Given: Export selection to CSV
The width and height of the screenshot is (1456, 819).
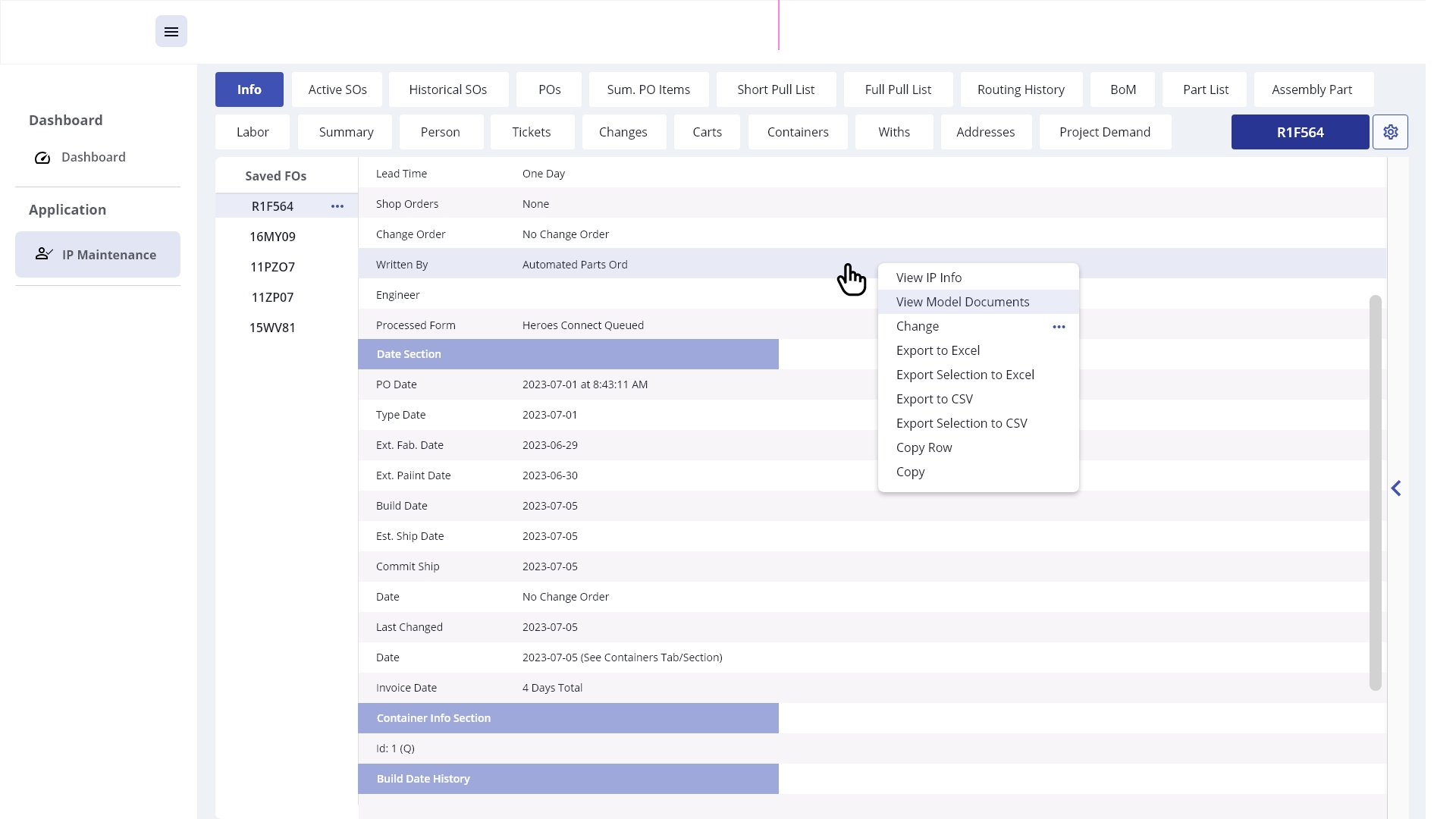Looking at the screenshot, I should point(961,423).
